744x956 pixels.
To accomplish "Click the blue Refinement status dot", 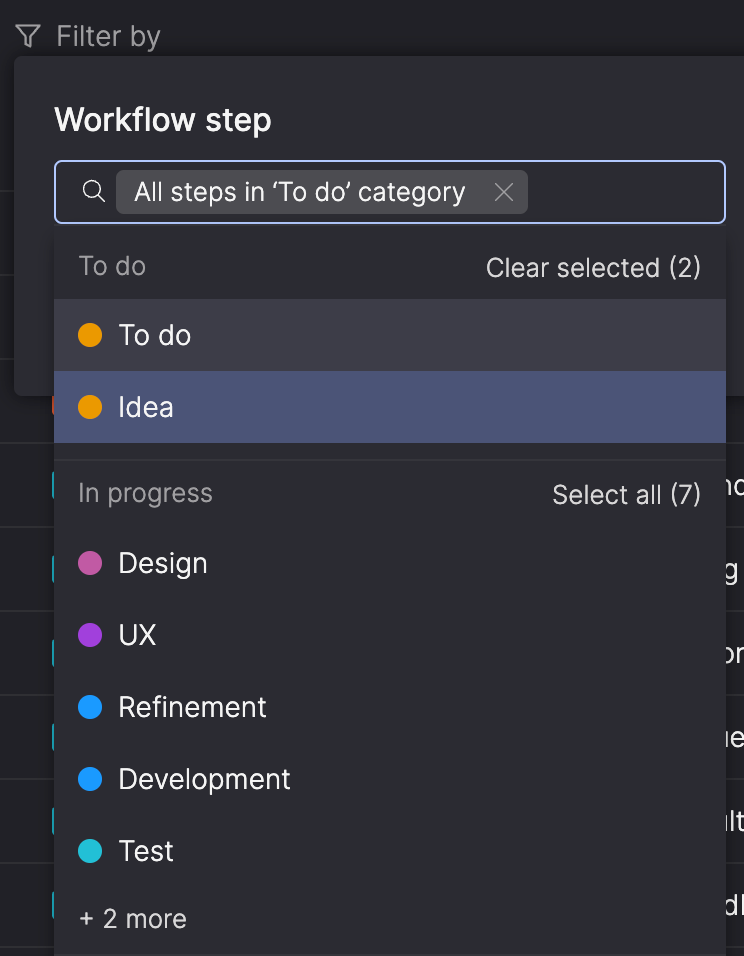I will (x=90, y=707).
